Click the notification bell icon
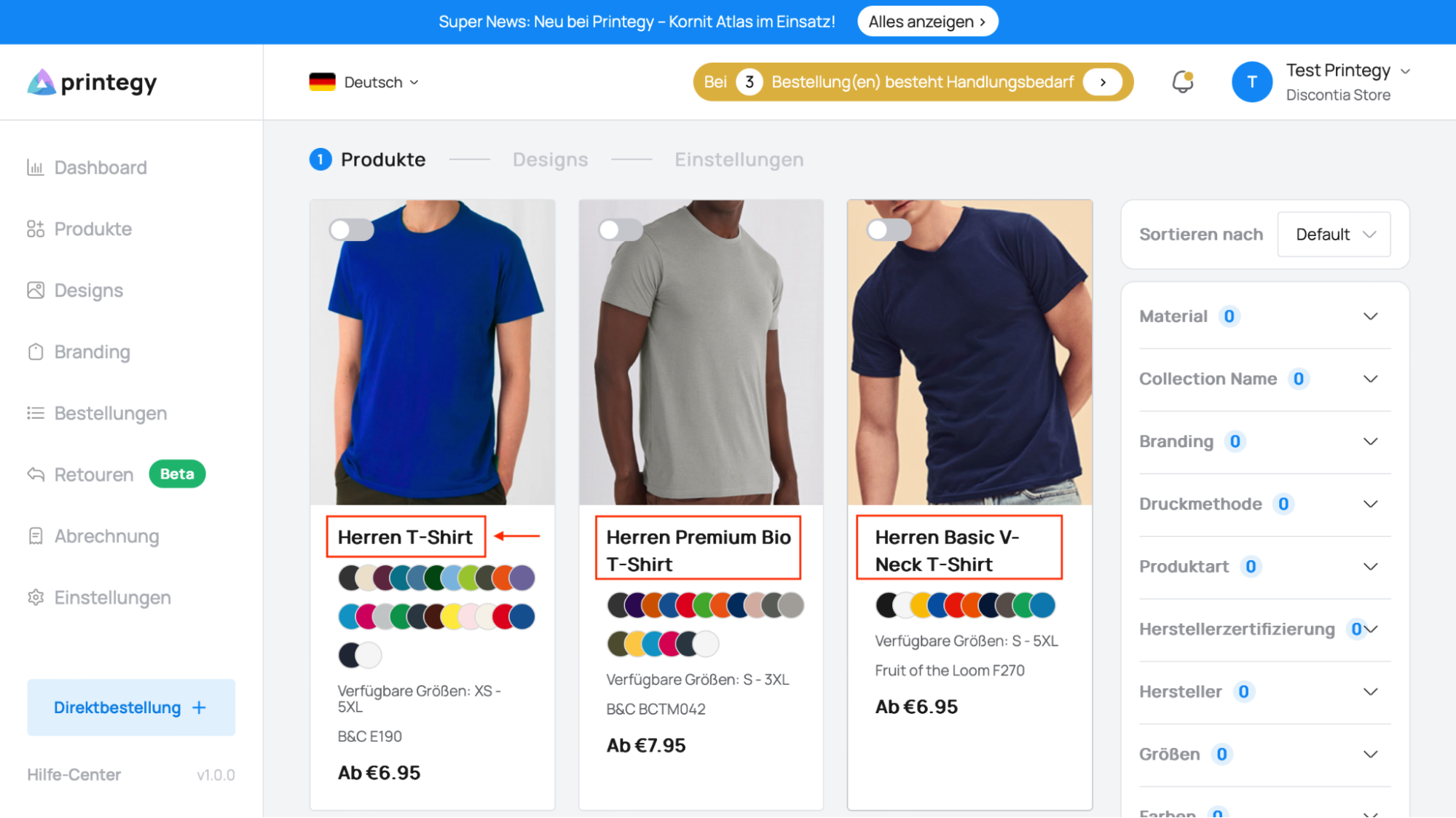The width and height of the screenshot is (1456, 818). 1182,82
